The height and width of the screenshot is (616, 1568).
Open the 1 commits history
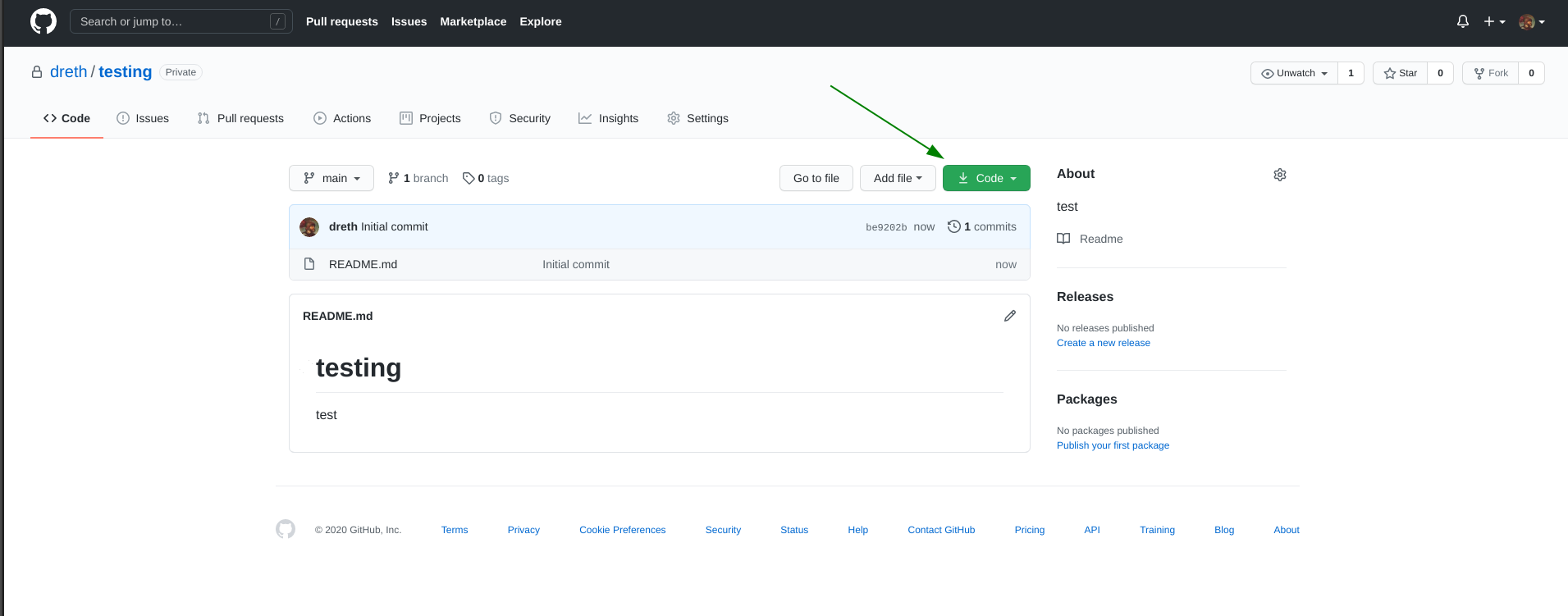pos(982,226)
